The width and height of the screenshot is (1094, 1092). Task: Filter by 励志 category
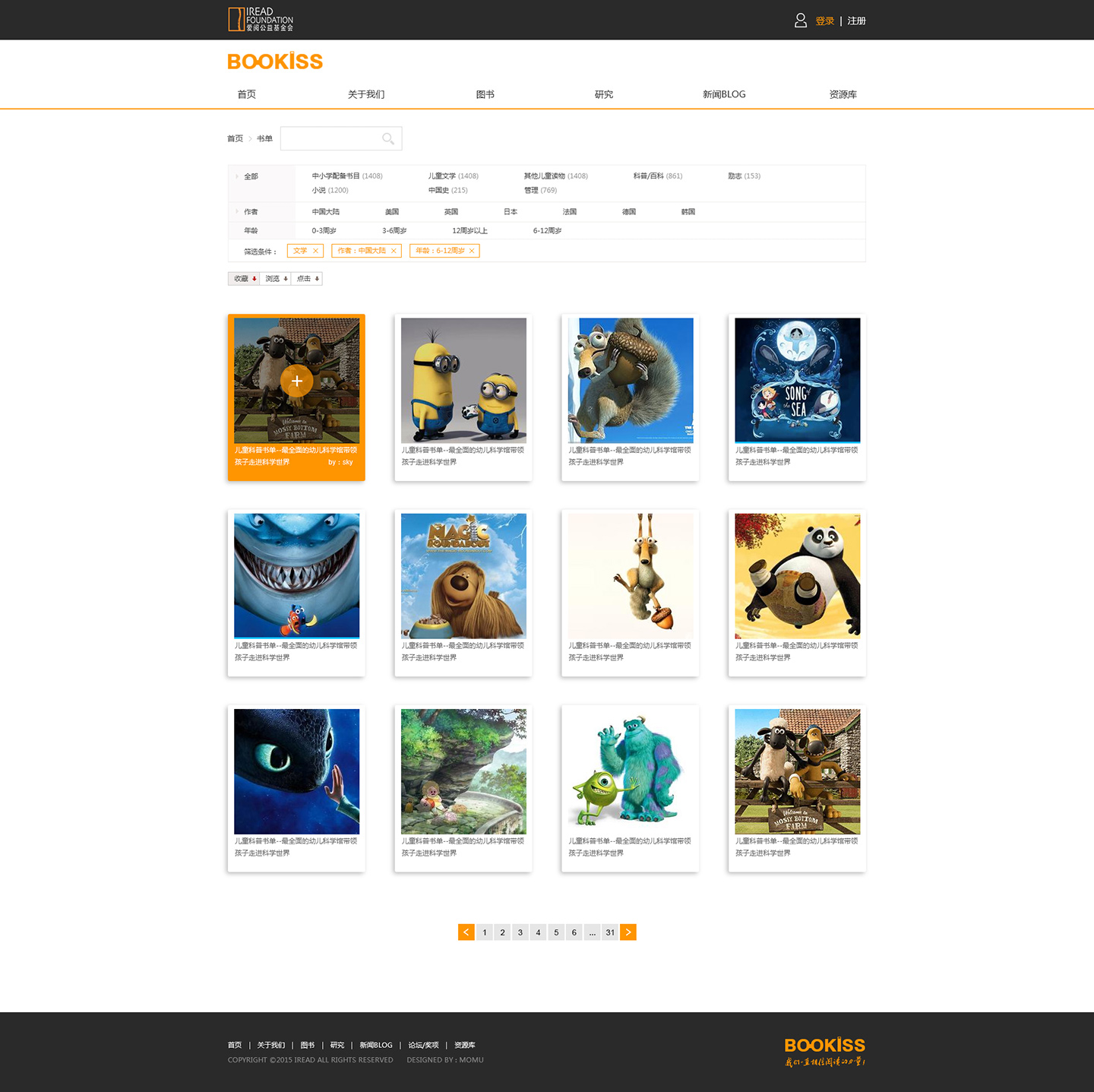coord(744,176)
